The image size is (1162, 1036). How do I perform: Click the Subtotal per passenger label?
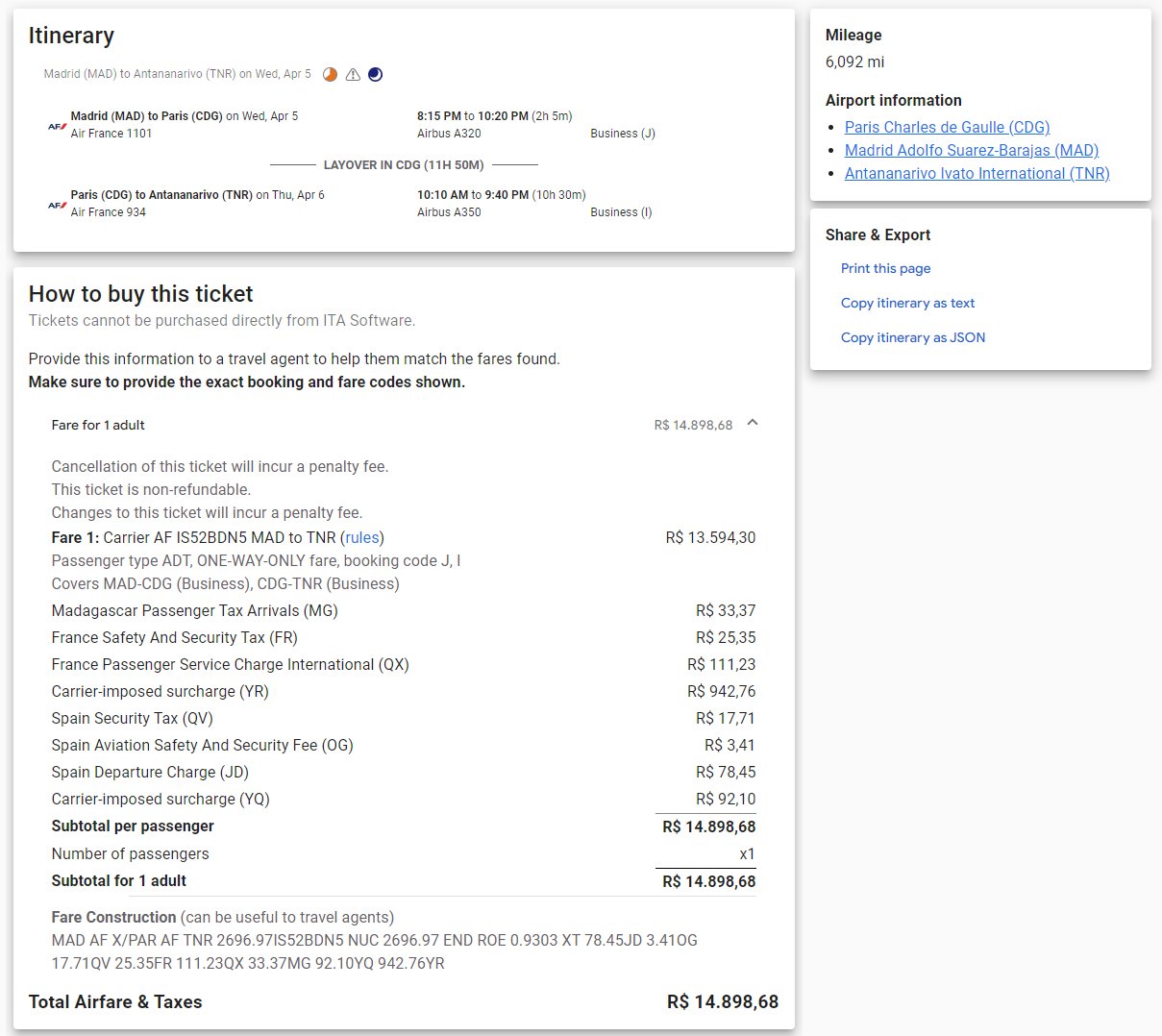click(x=133, y=826)
